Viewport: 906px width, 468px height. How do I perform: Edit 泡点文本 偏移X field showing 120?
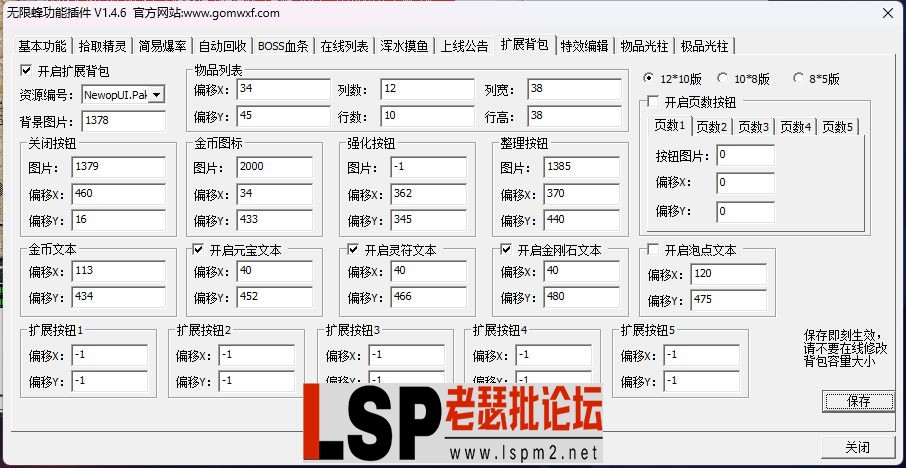729,274
